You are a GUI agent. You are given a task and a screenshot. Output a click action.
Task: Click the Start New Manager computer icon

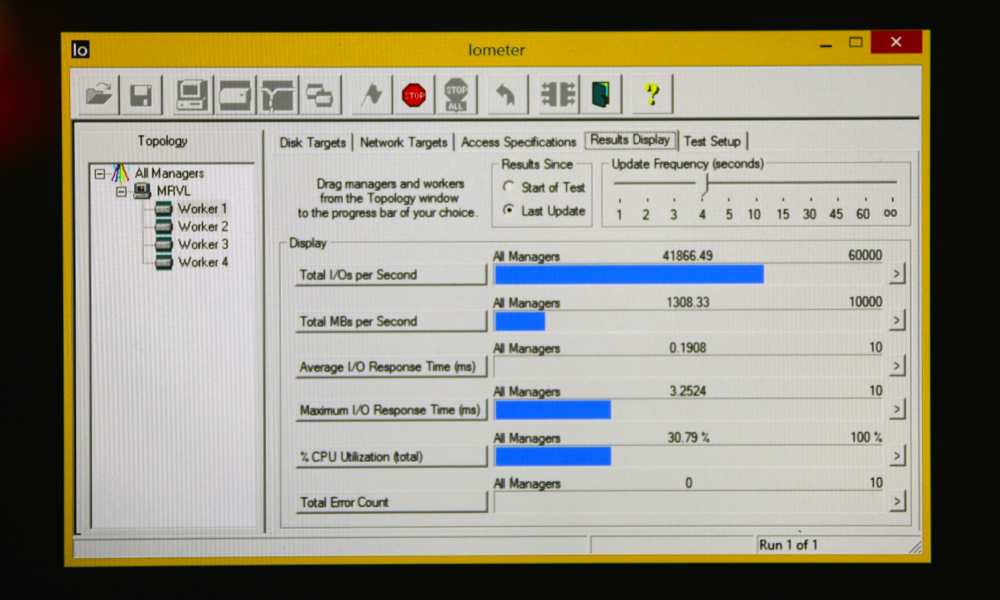192,95
